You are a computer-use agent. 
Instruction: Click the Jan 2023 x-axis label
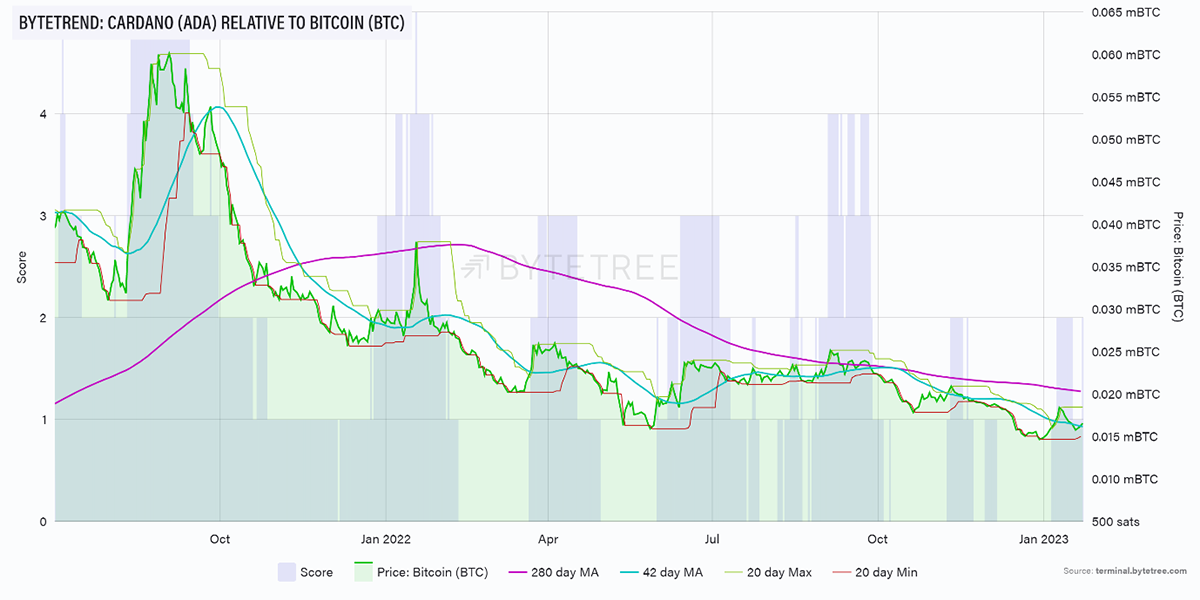click(1045, 540)
